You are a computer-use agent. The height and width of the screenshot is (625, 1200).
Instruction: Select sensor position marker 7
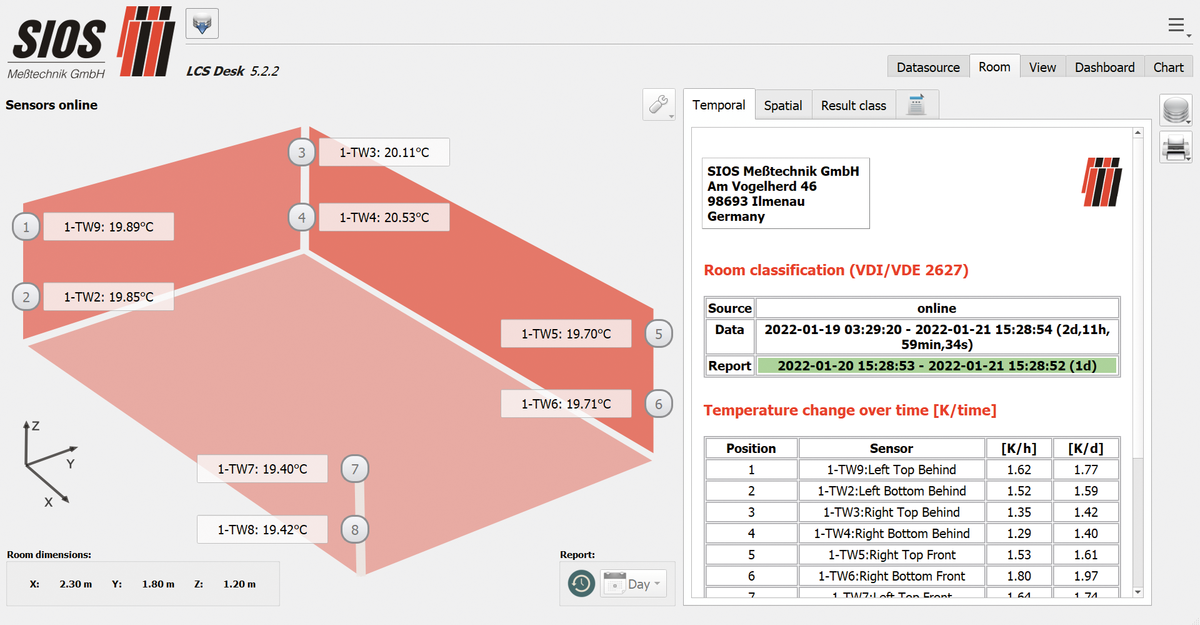pos(355,468)
